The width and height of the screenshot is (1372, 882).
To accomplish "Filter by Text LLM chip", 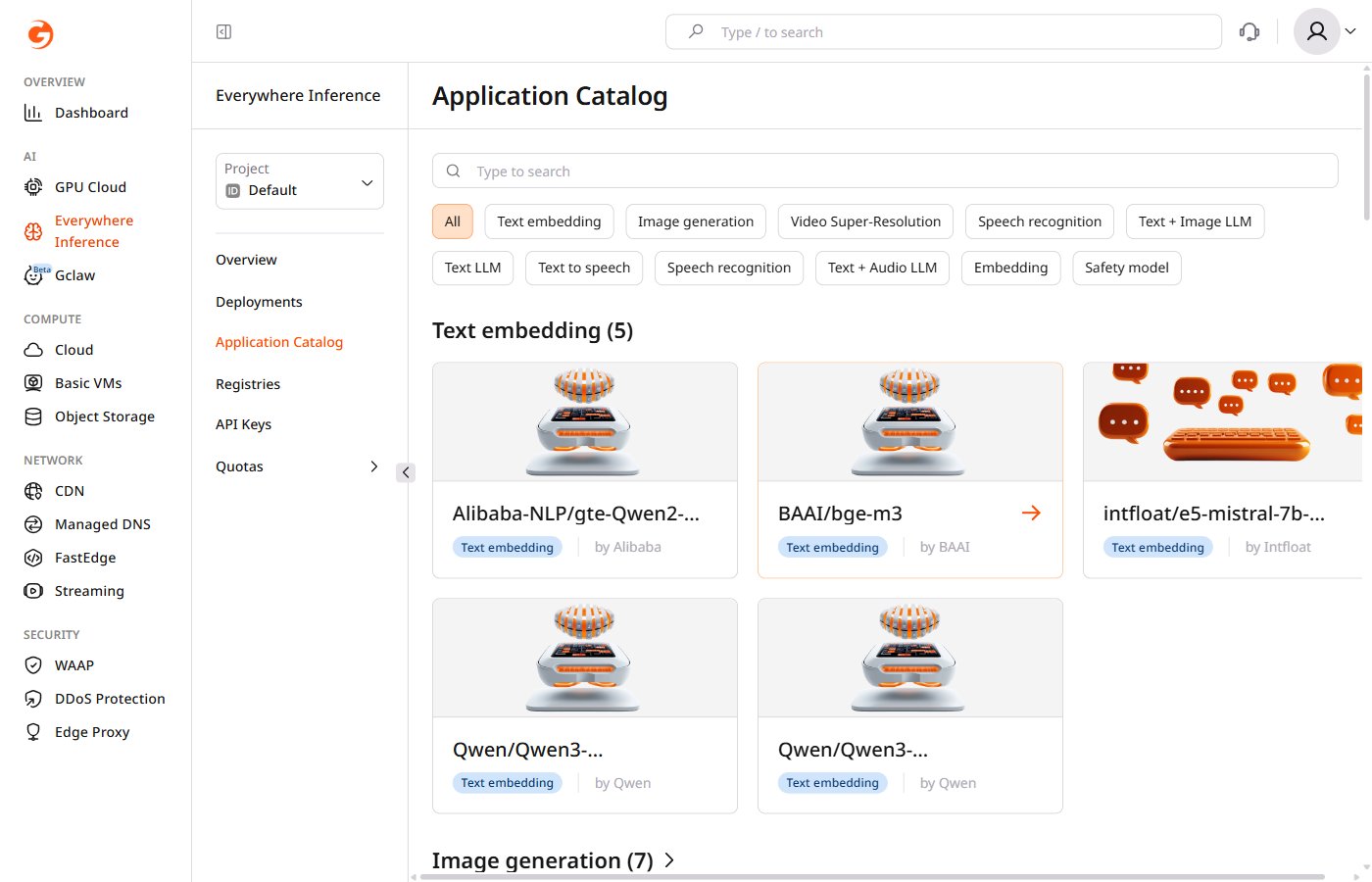I will (472, 268).
